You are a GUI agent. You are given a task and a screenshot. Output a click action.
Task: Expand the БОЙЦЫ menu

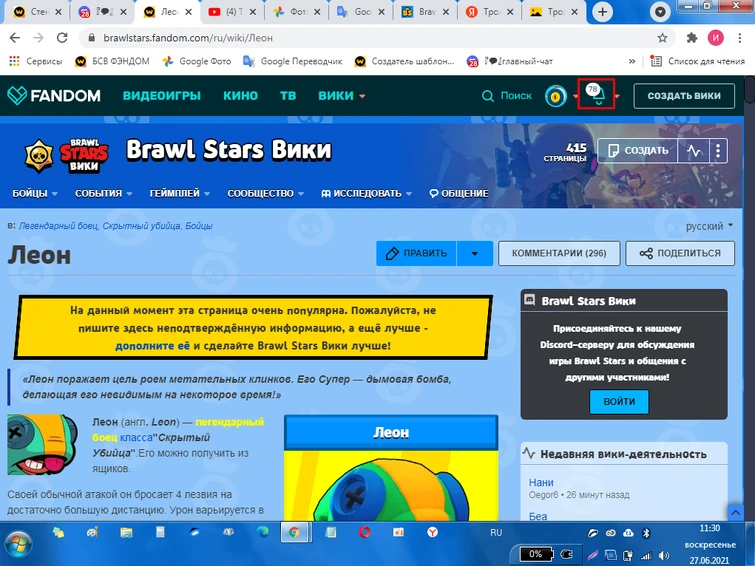point(35,193)
